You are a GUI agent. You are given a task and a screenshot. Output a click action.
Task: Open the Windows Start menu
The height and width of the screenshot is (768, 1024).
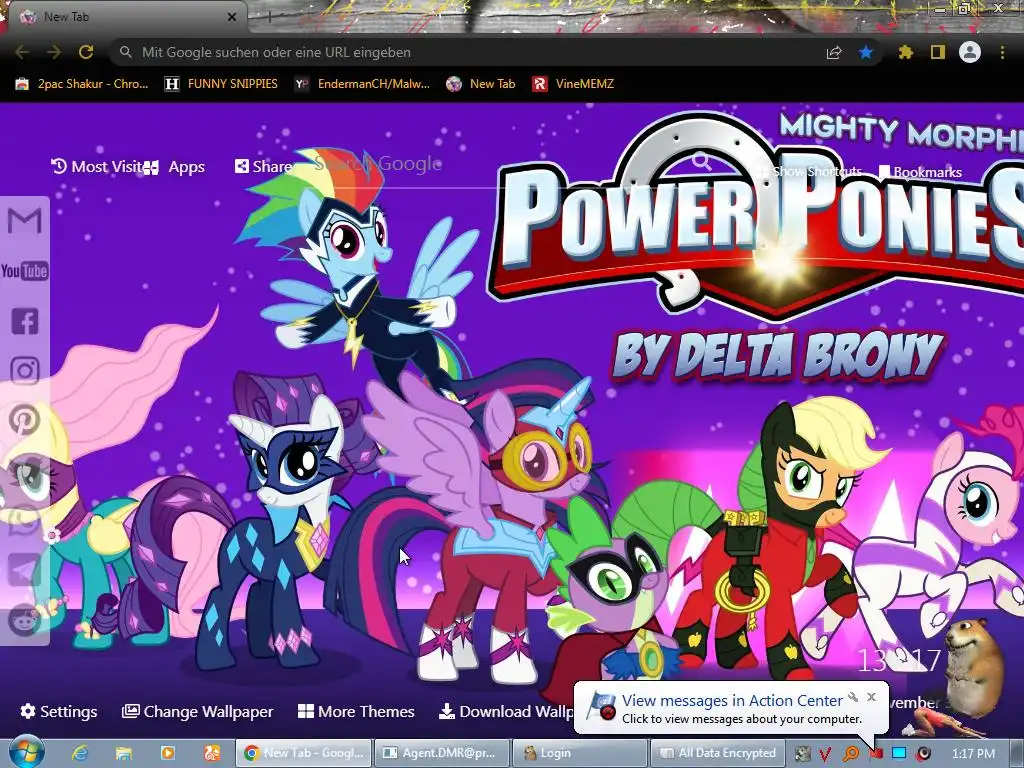(x=26, y=752)
